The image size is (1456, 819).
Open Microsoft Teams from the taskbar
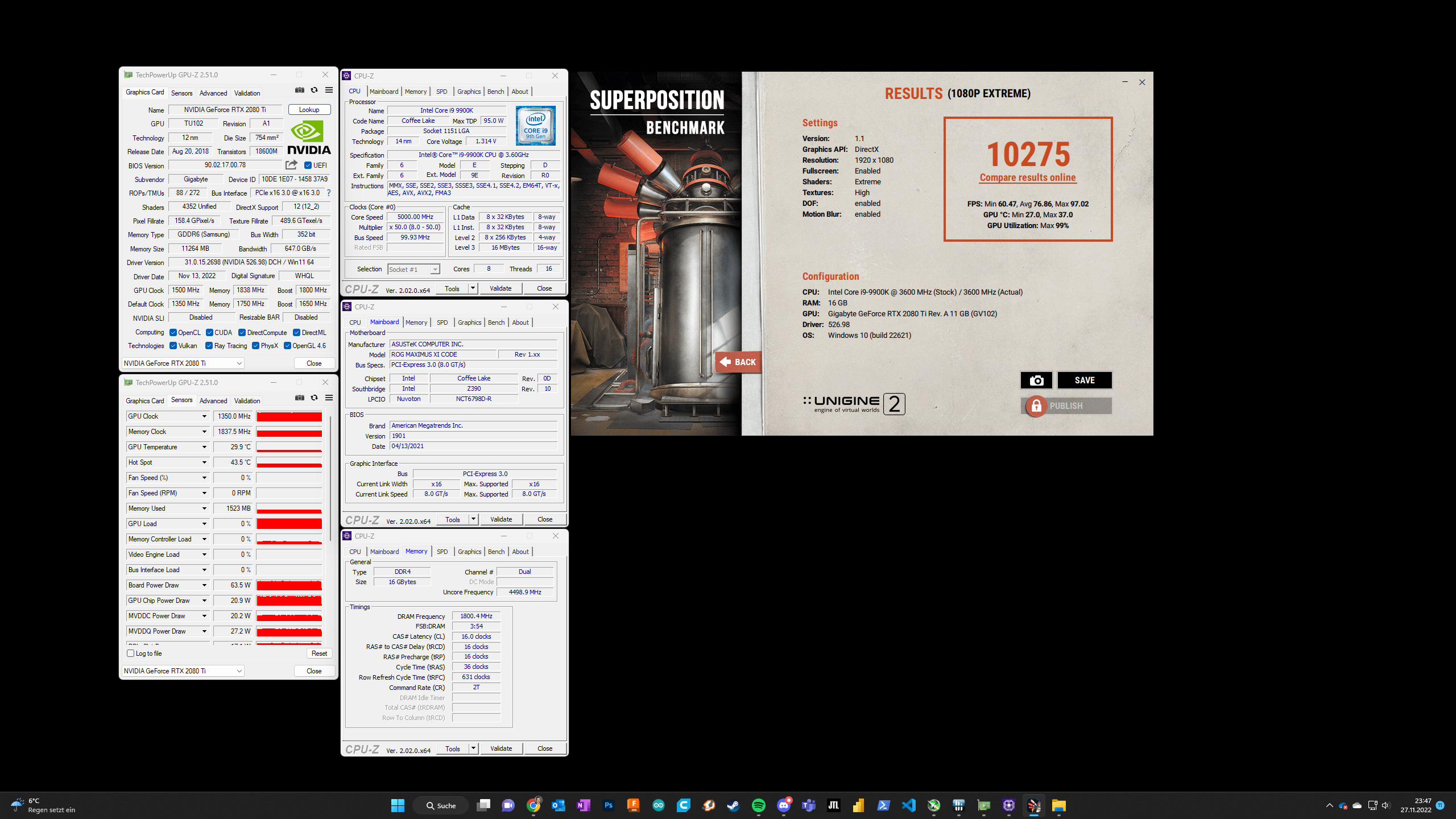click(x=809, y=805)
